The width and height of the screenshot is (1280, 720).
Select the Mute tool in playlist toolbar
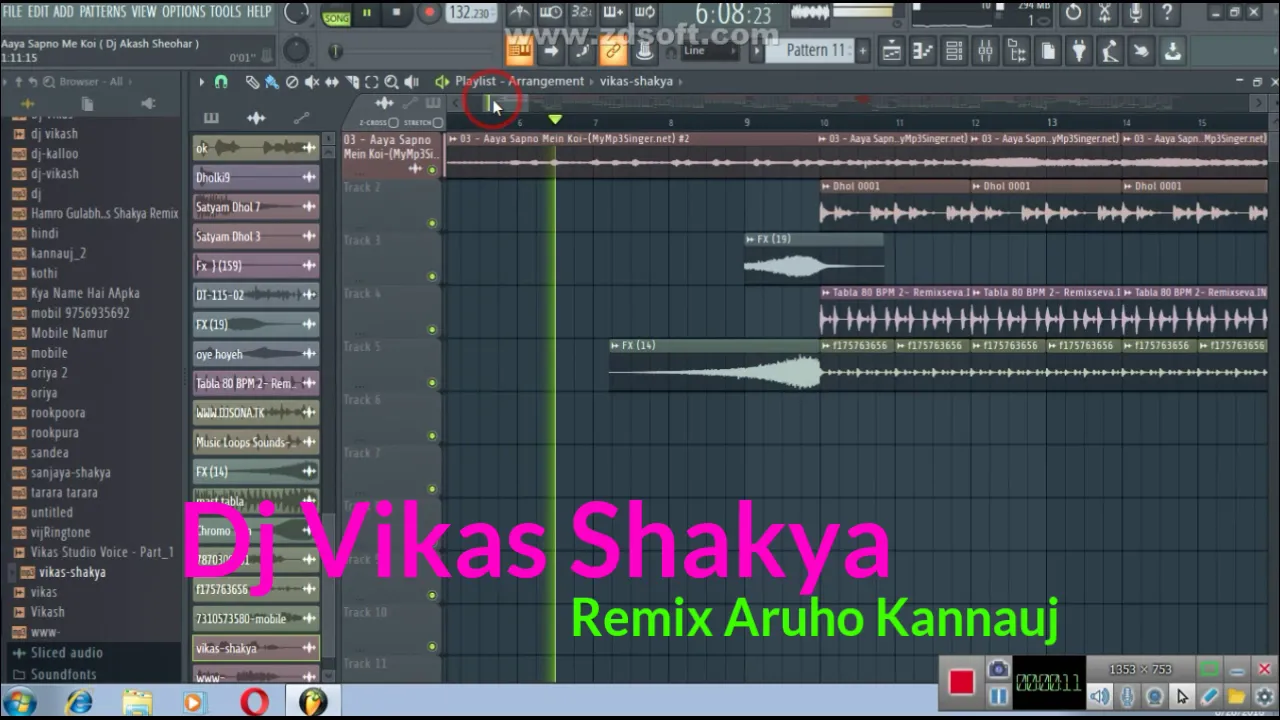[312, 82]
